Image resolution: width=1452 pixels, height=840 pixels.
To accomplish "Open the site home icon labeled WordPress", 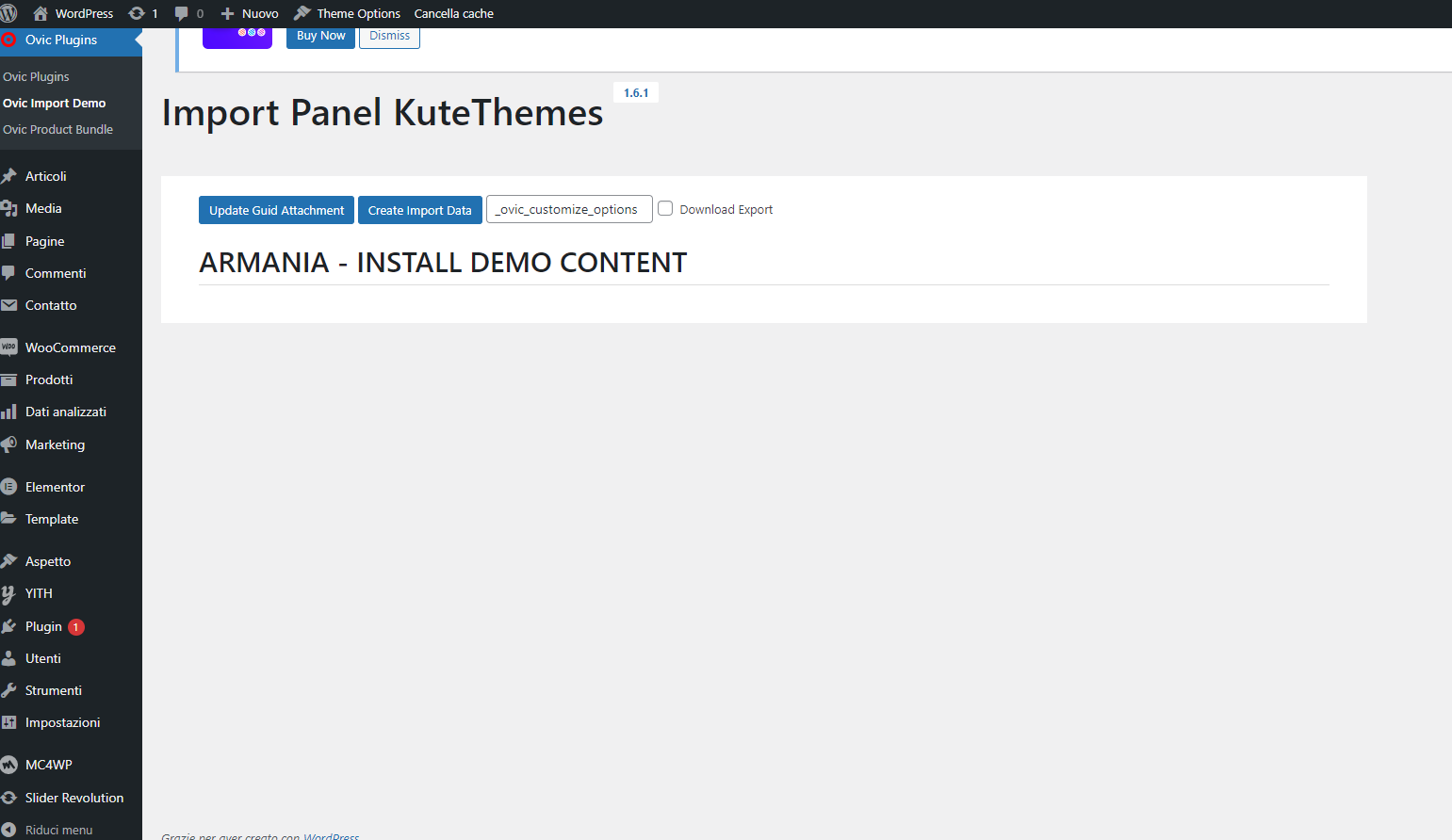I will pos(41,13).
